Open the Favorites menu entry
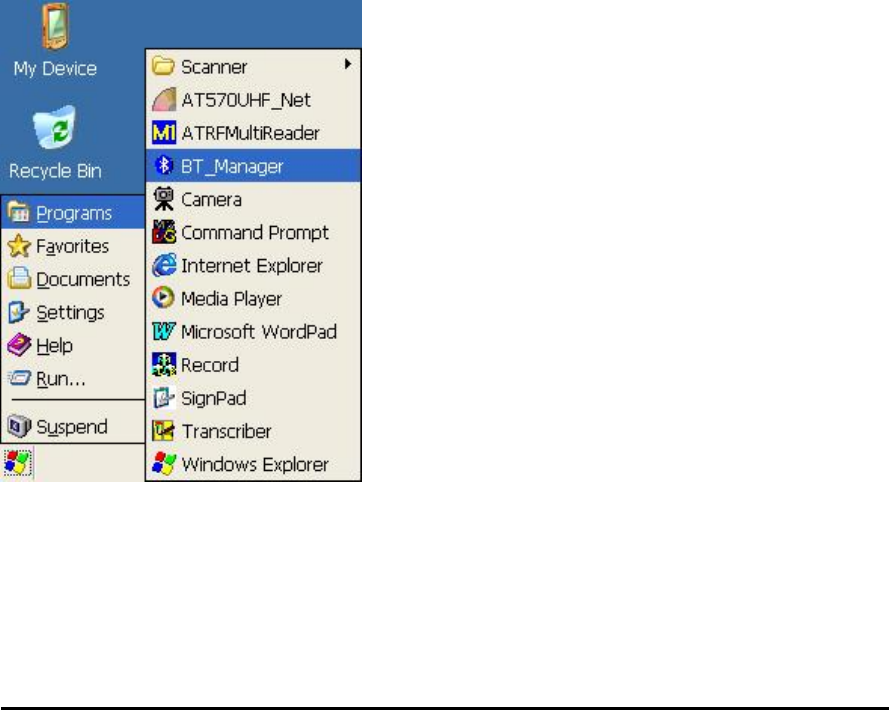The image size is (889, 710). click(73, 246)
